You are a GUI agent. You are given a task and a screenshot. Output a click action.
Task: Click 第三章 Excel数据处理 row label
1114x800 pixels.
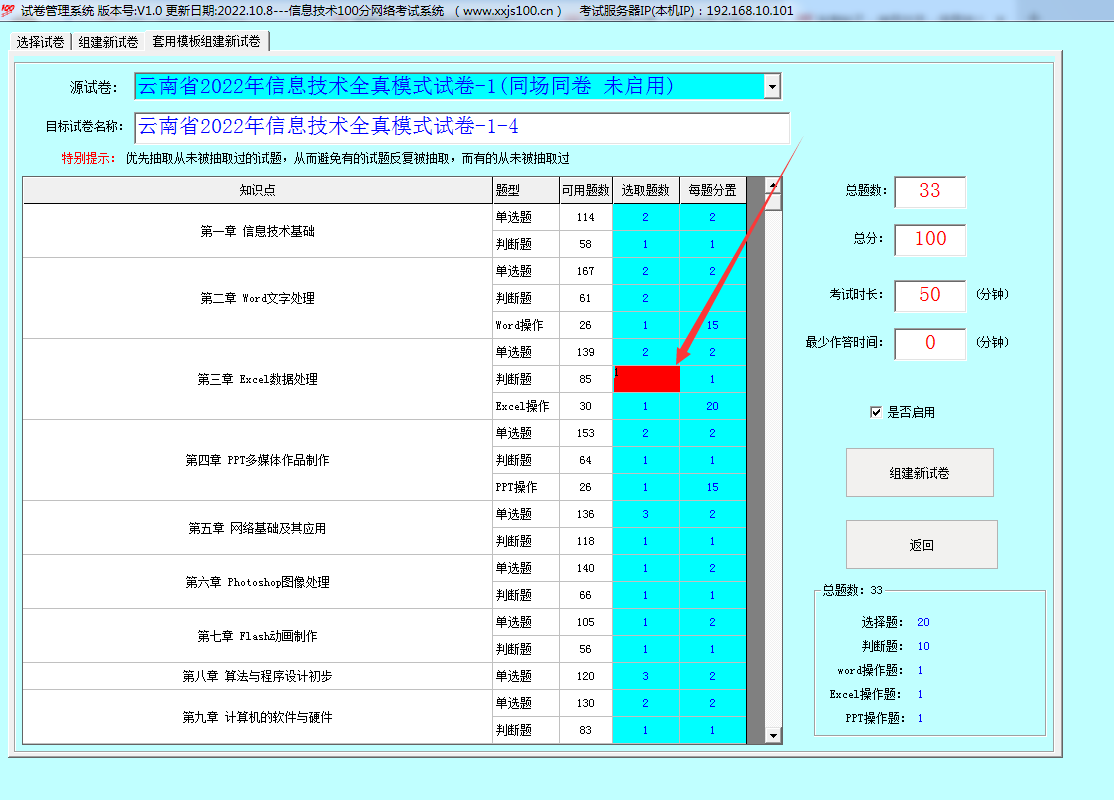257,379
